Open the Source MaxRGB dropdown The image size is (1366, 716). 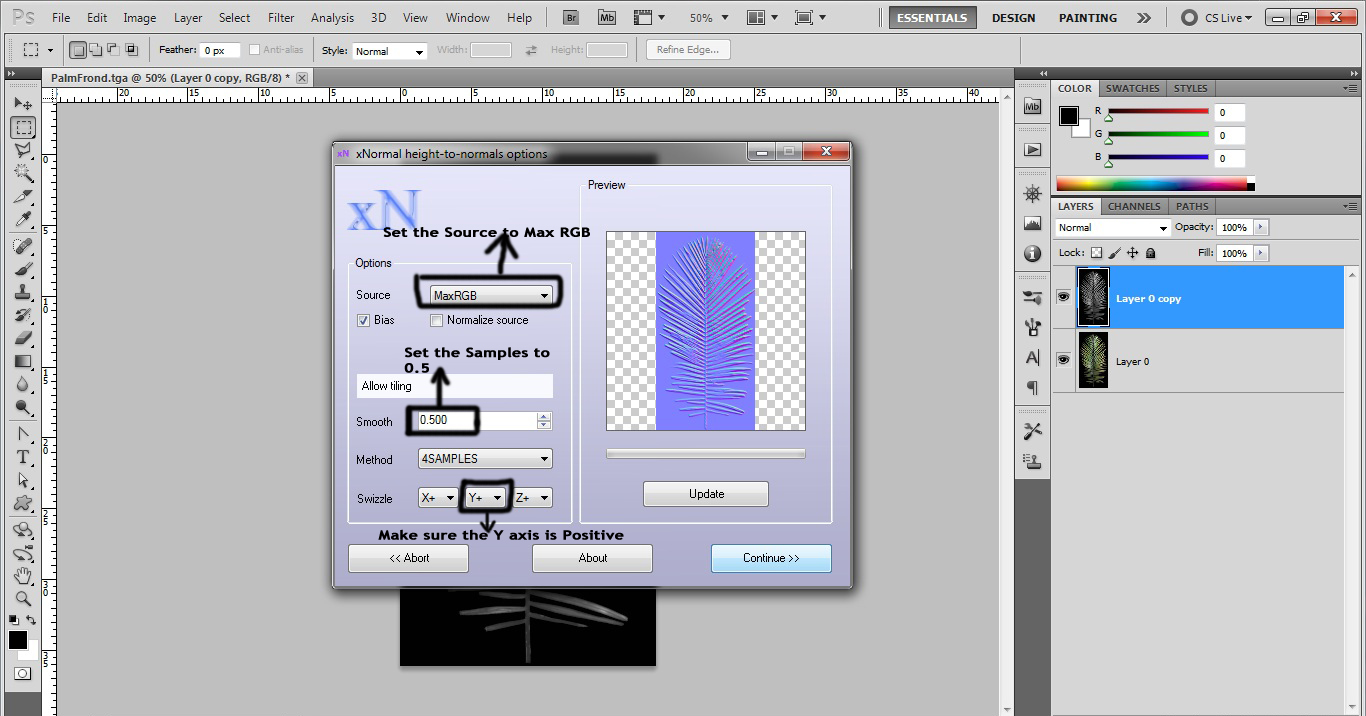tap(490, 295)
